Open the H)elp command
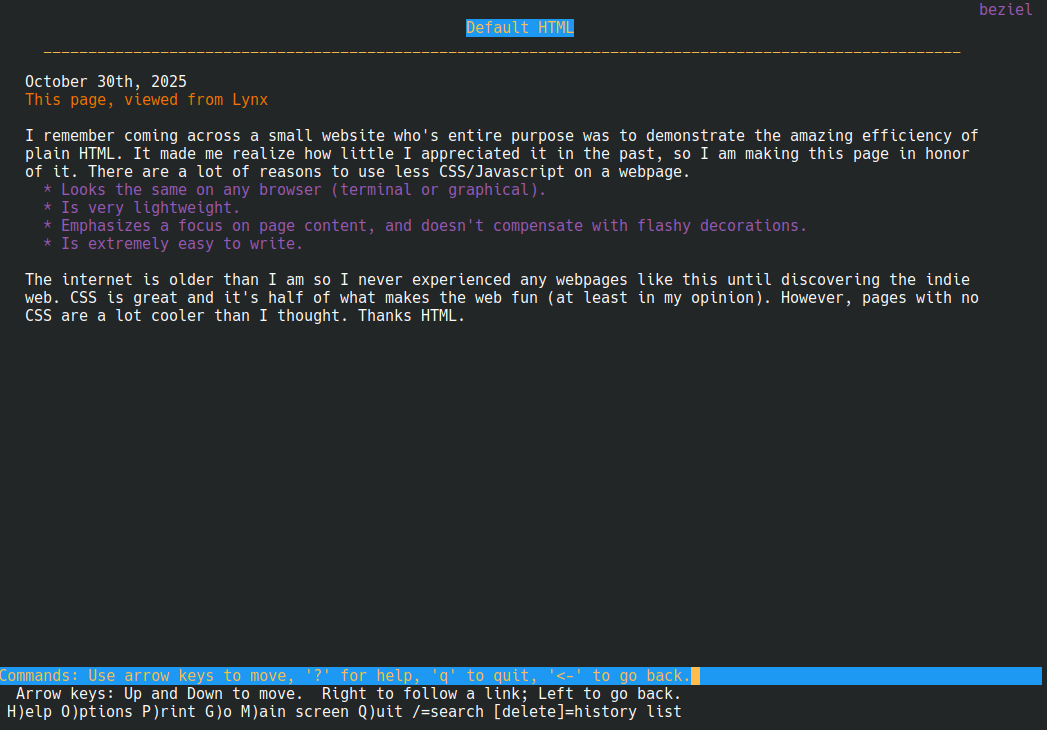1047x730 pixels. pyautogui.click(x=29, y=712)
